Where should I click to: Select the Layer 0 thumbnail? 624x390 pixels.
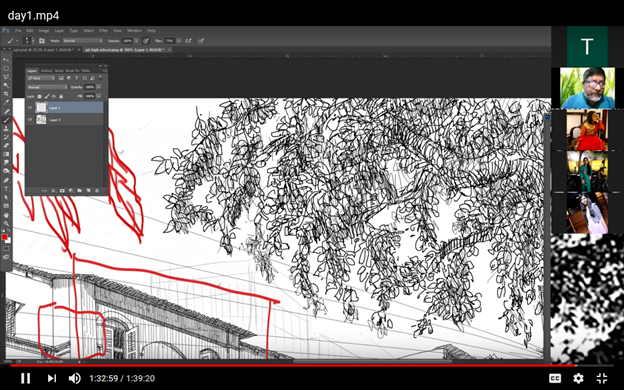pos(41,119)
